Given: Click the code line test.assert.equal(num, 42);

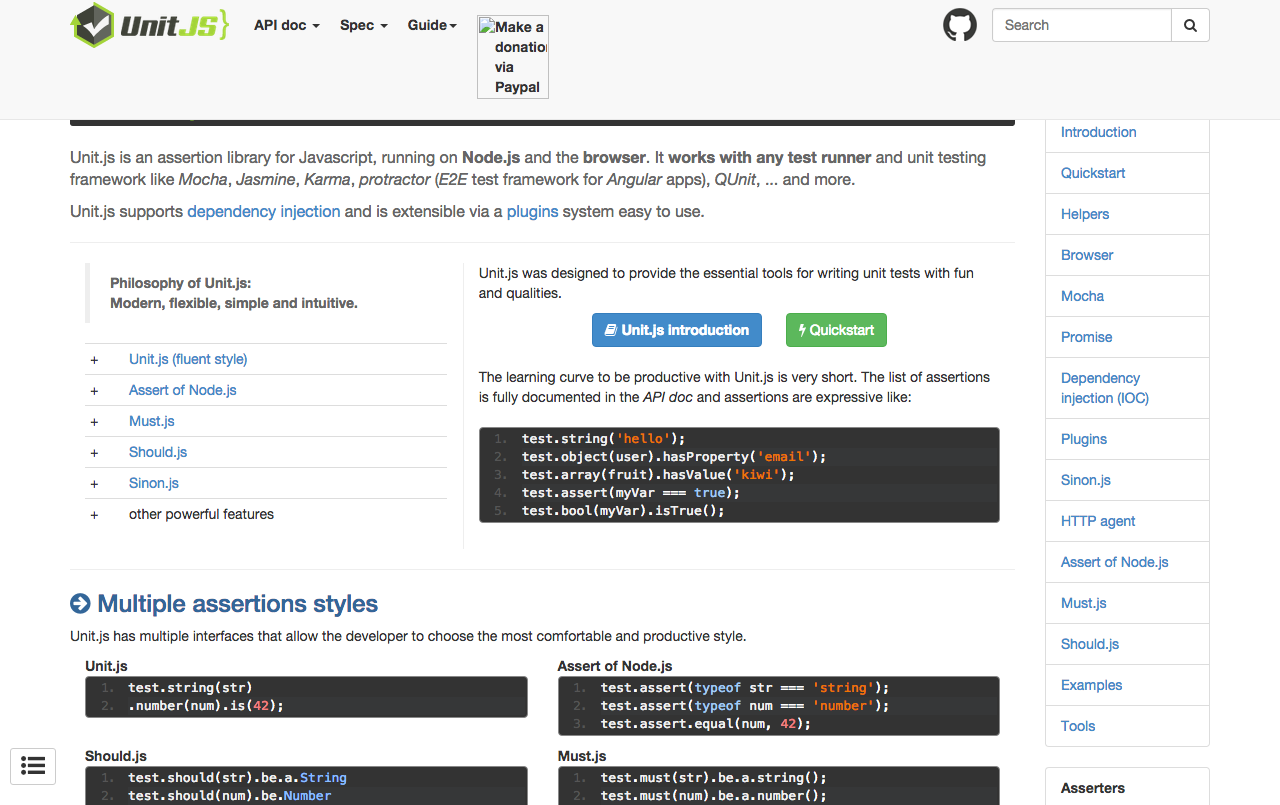Looking at the screenshot, I should pos(706,724).
